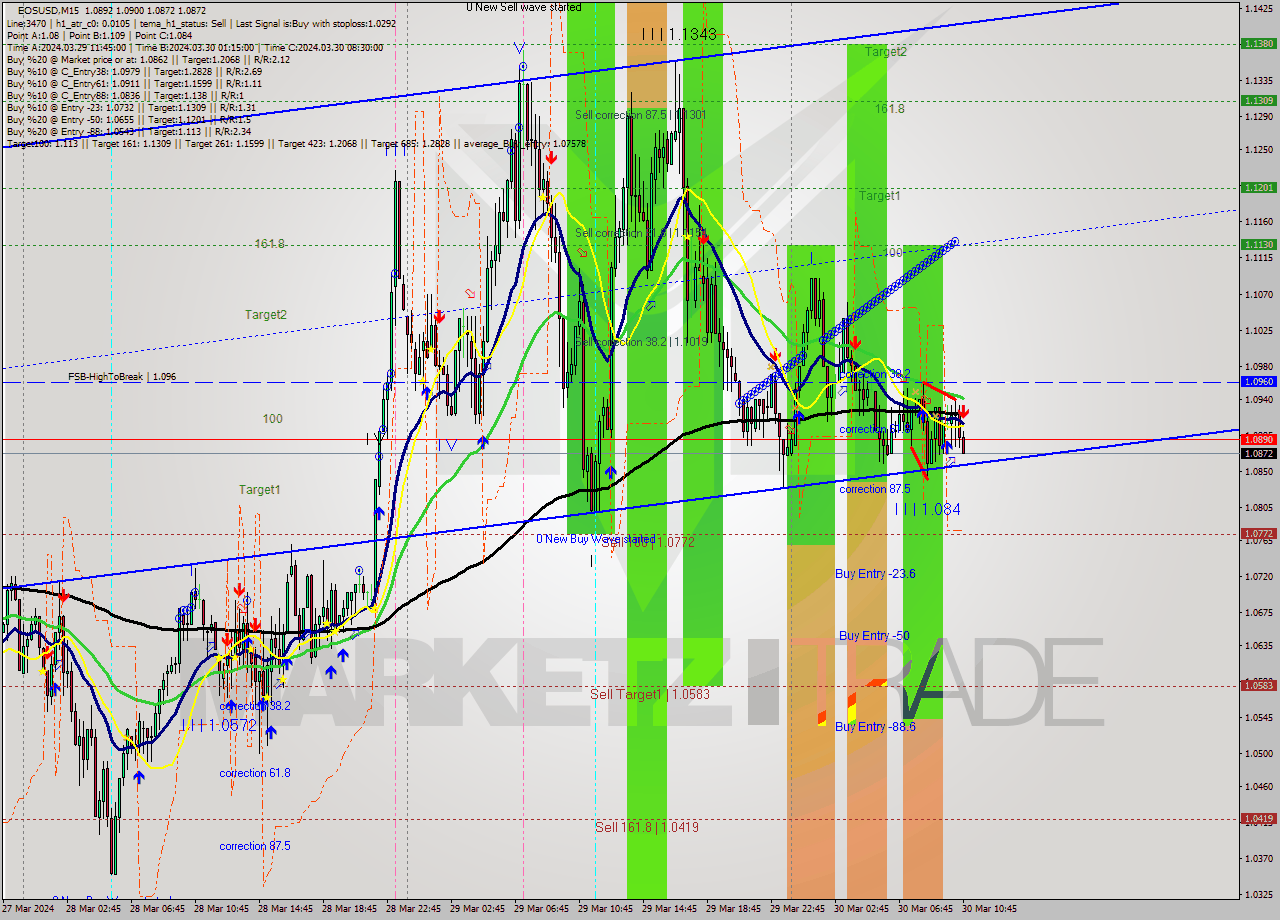Click the Sell correction 38.2 | 1.1019 label
This screenshot has height=920, width=1280.
pyautogui.click(x=641, y=342)
